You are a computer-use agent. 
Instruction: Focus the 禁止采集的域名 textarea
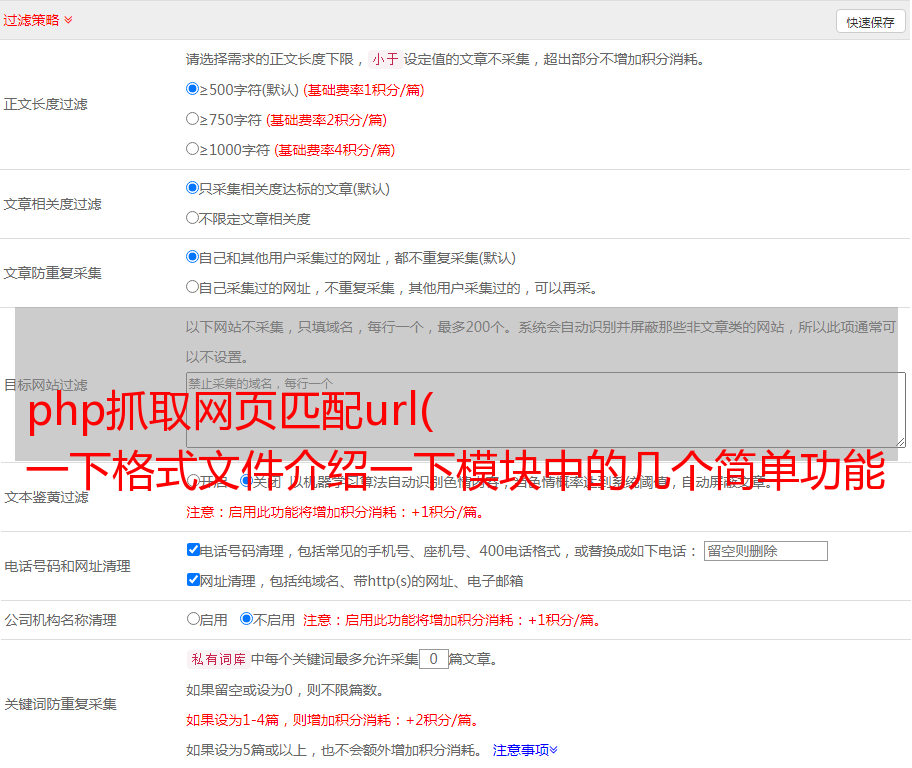tap(546, 410)
